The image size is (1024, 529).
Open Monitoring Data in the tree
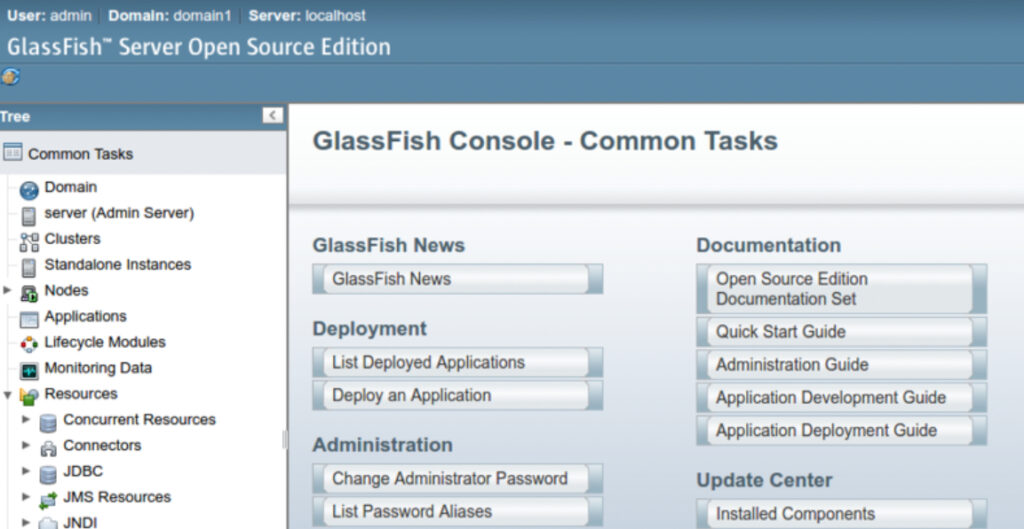(x=98, y=368)
